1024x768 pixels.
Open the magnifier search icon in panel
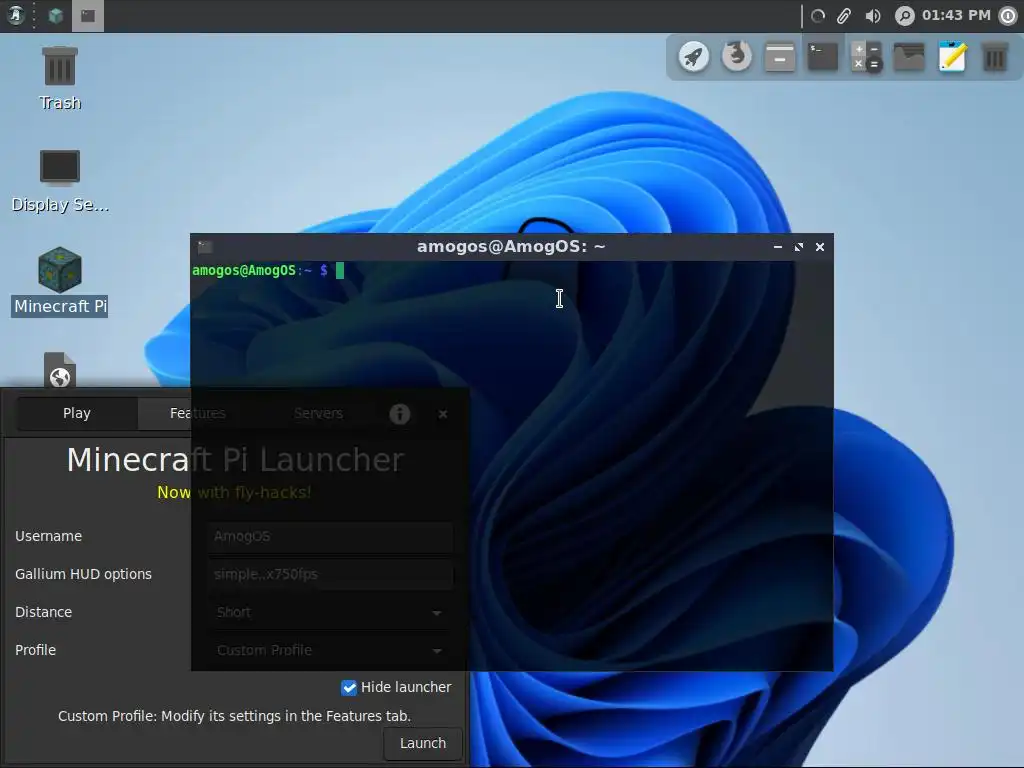tap(904, 16)
